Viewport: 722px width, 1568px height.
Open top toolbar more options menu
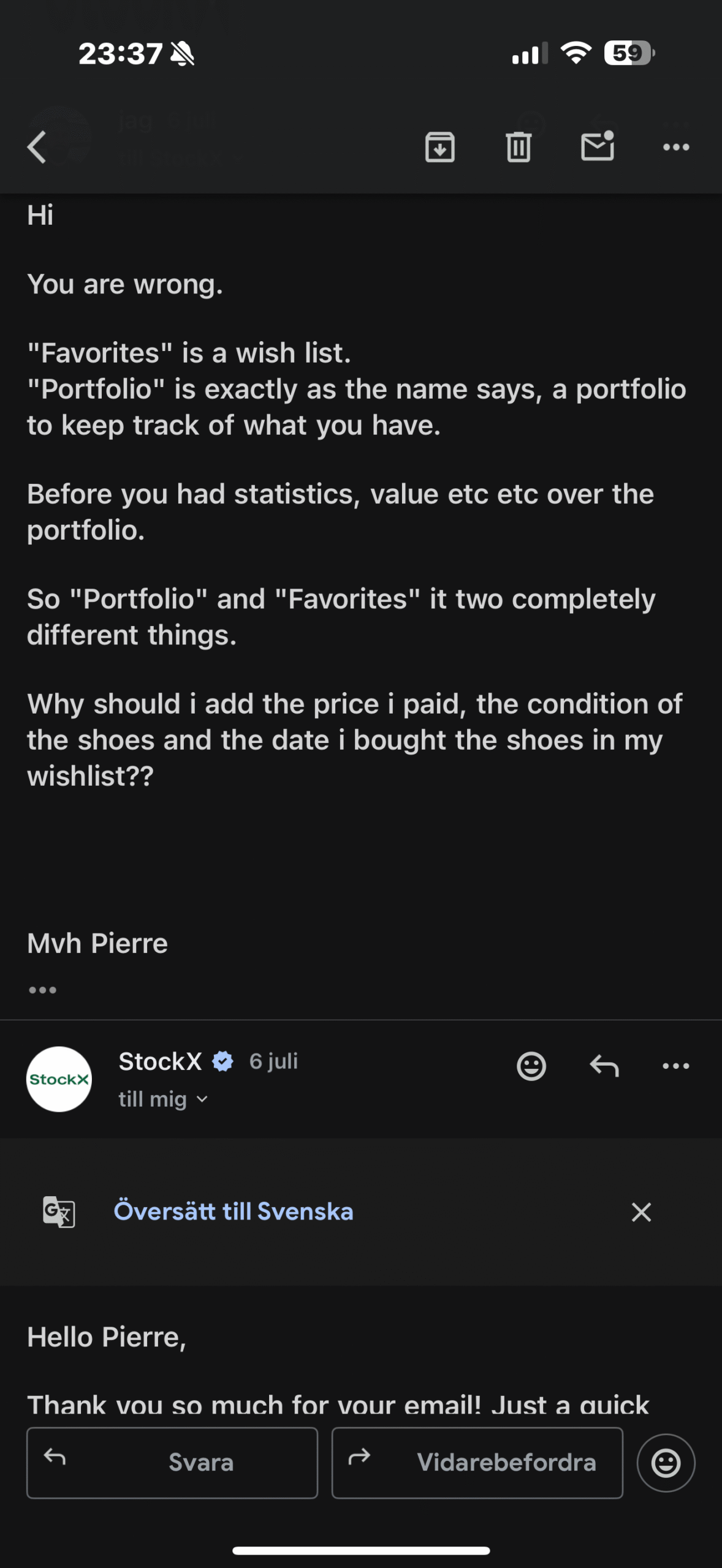(x=676, y=147)
